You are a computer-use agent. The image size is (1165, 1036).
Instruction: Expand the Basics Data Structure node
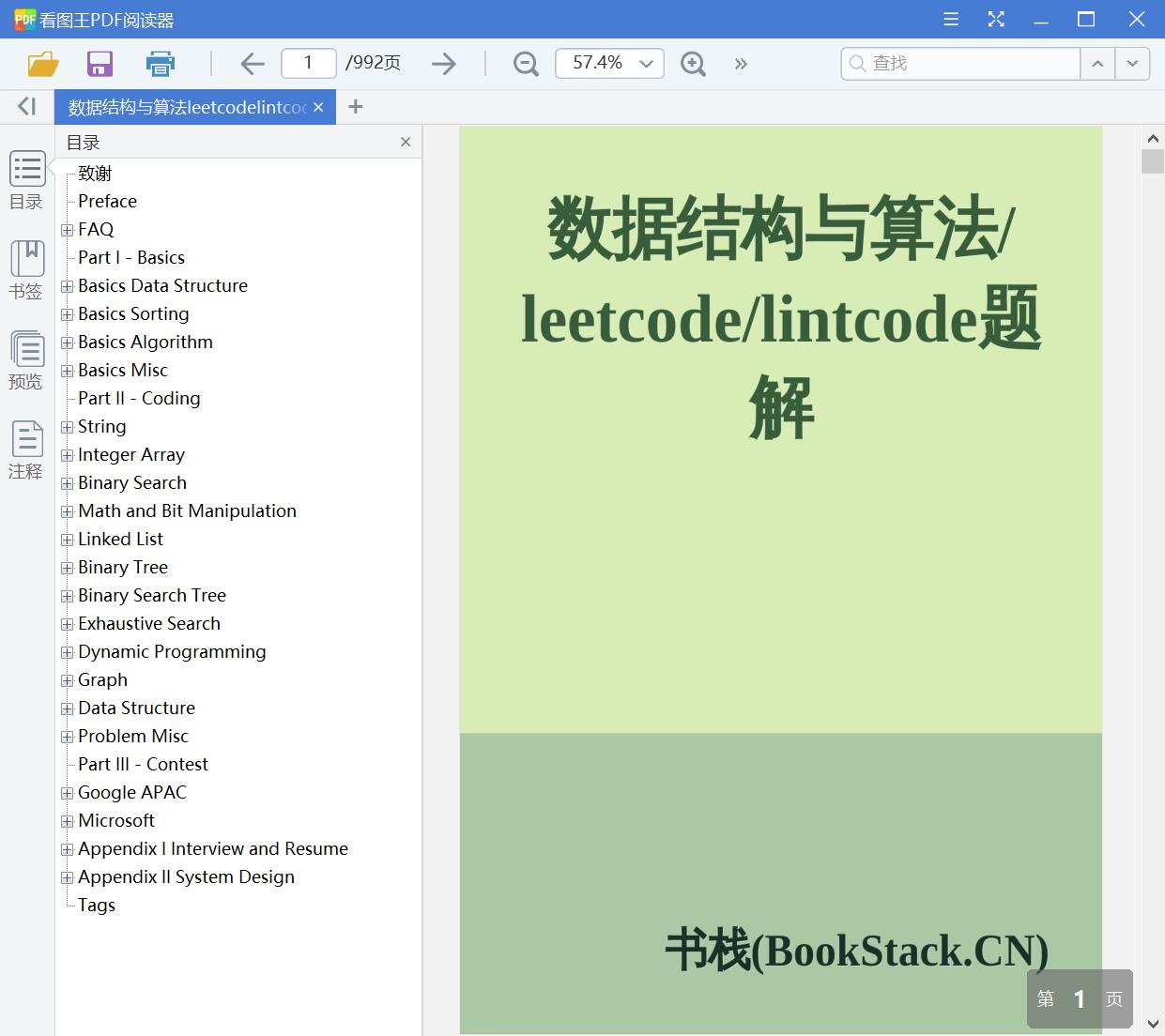pyautogui.click(x=67, y=286)
